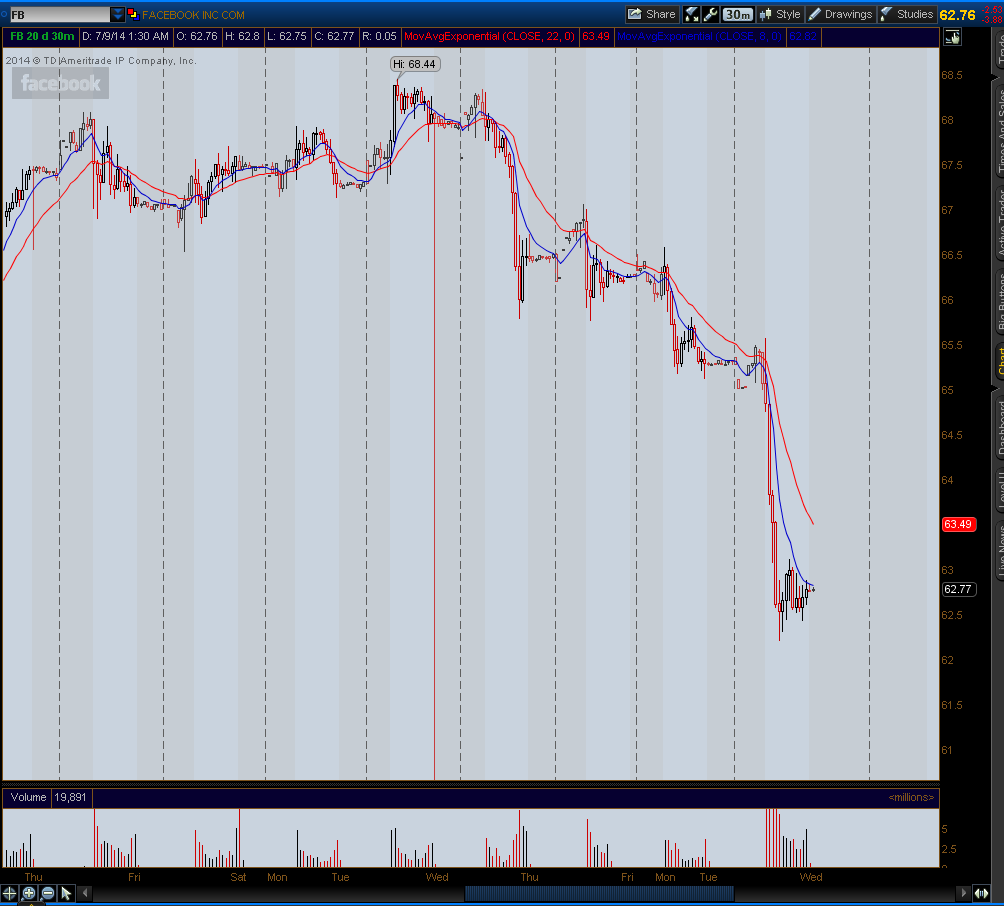Open the Studies menu
Image resolution: width=1004 pixels, height=906 pixels.
[907, 14]
